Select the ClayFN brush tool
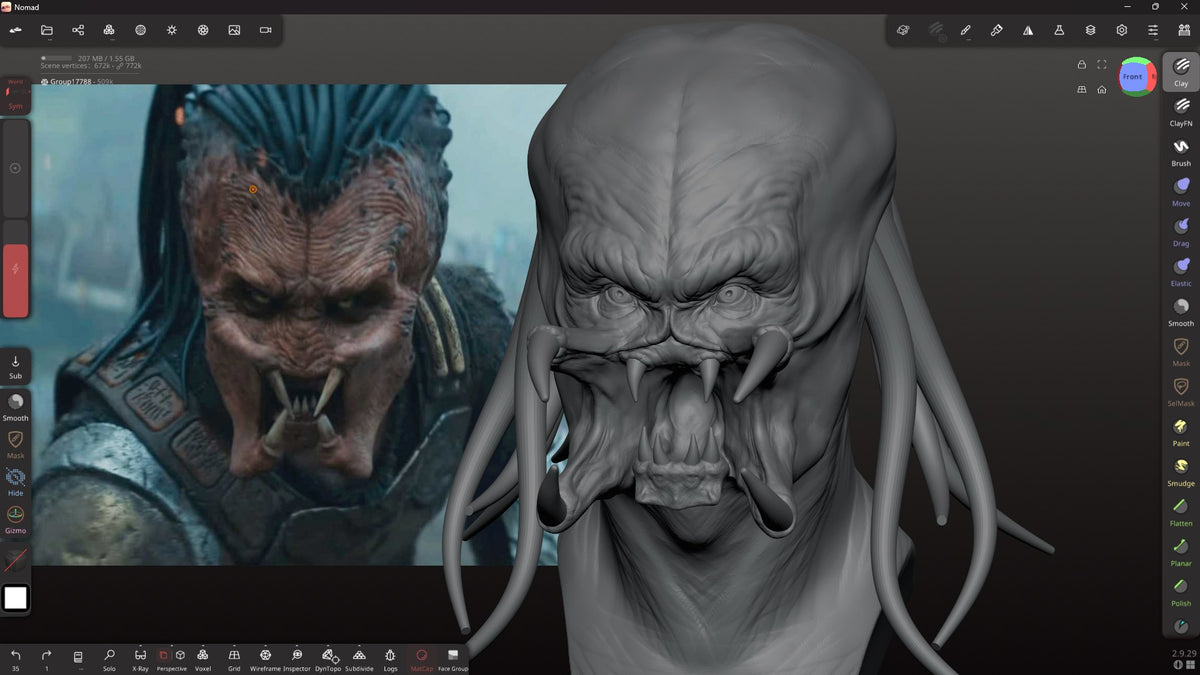Image resolution: width=1200 pixels, height=675 pixels. [x=1181, y=111]
